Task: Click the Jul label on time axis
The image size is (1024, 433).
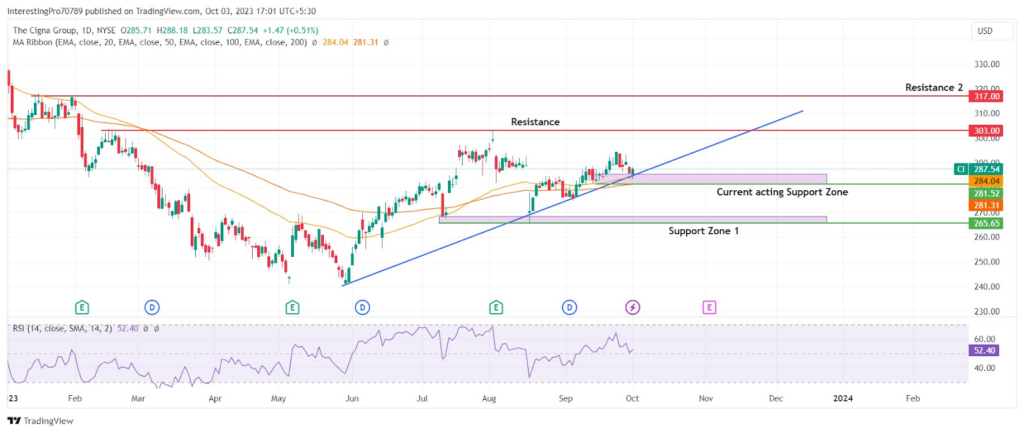Action: (422, 397)
